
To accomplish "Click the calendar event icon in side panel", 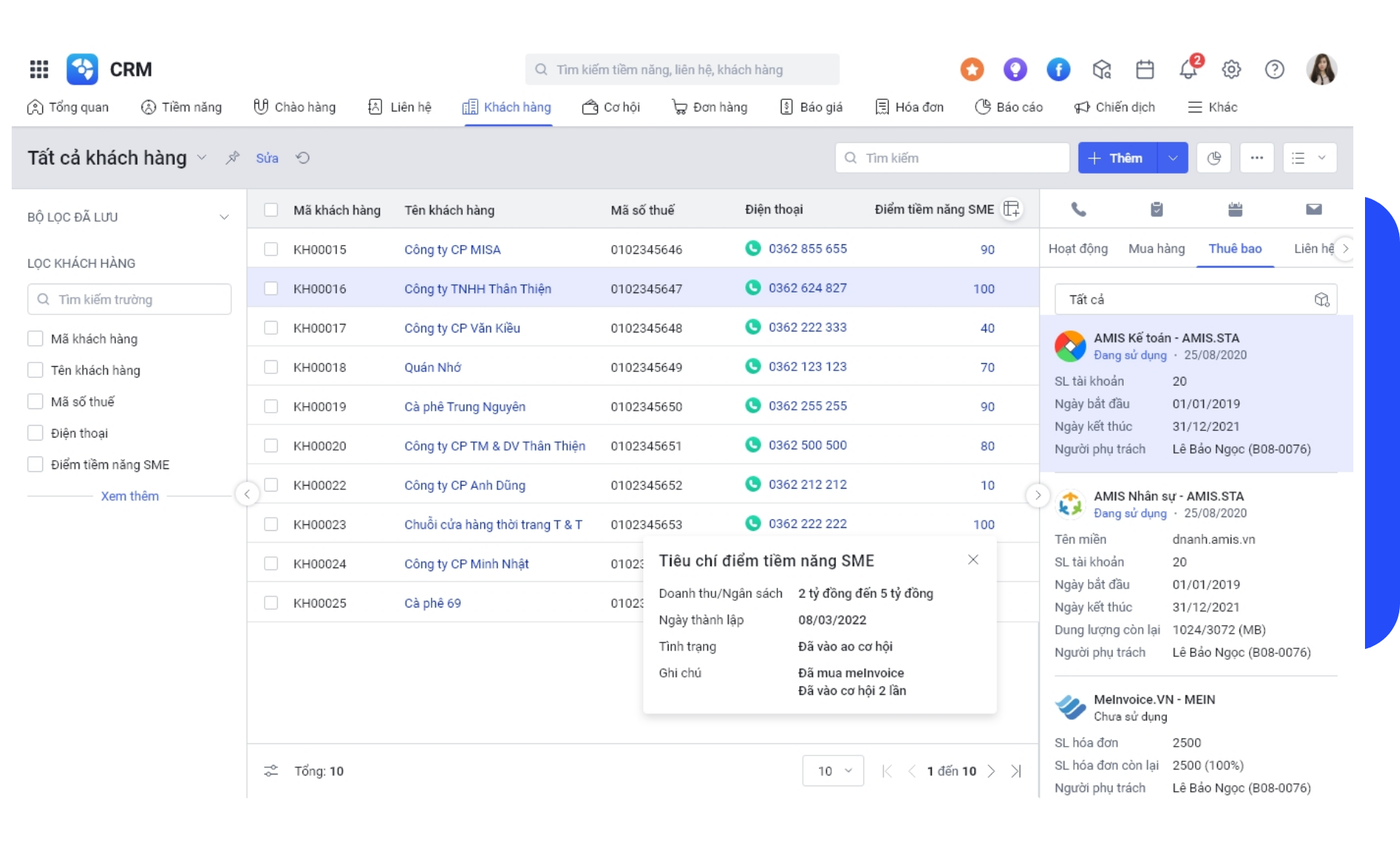I will (x=1235, y=209).
